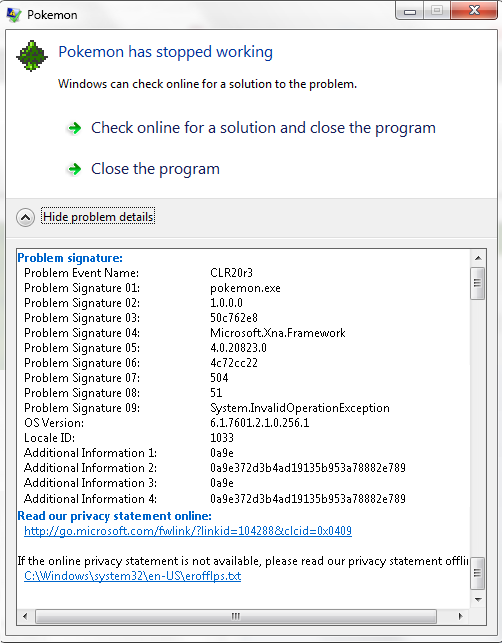Choose Close the program option
Viewport: 502px width, 643px height.
pyautogui.click(x=155, y=169)
